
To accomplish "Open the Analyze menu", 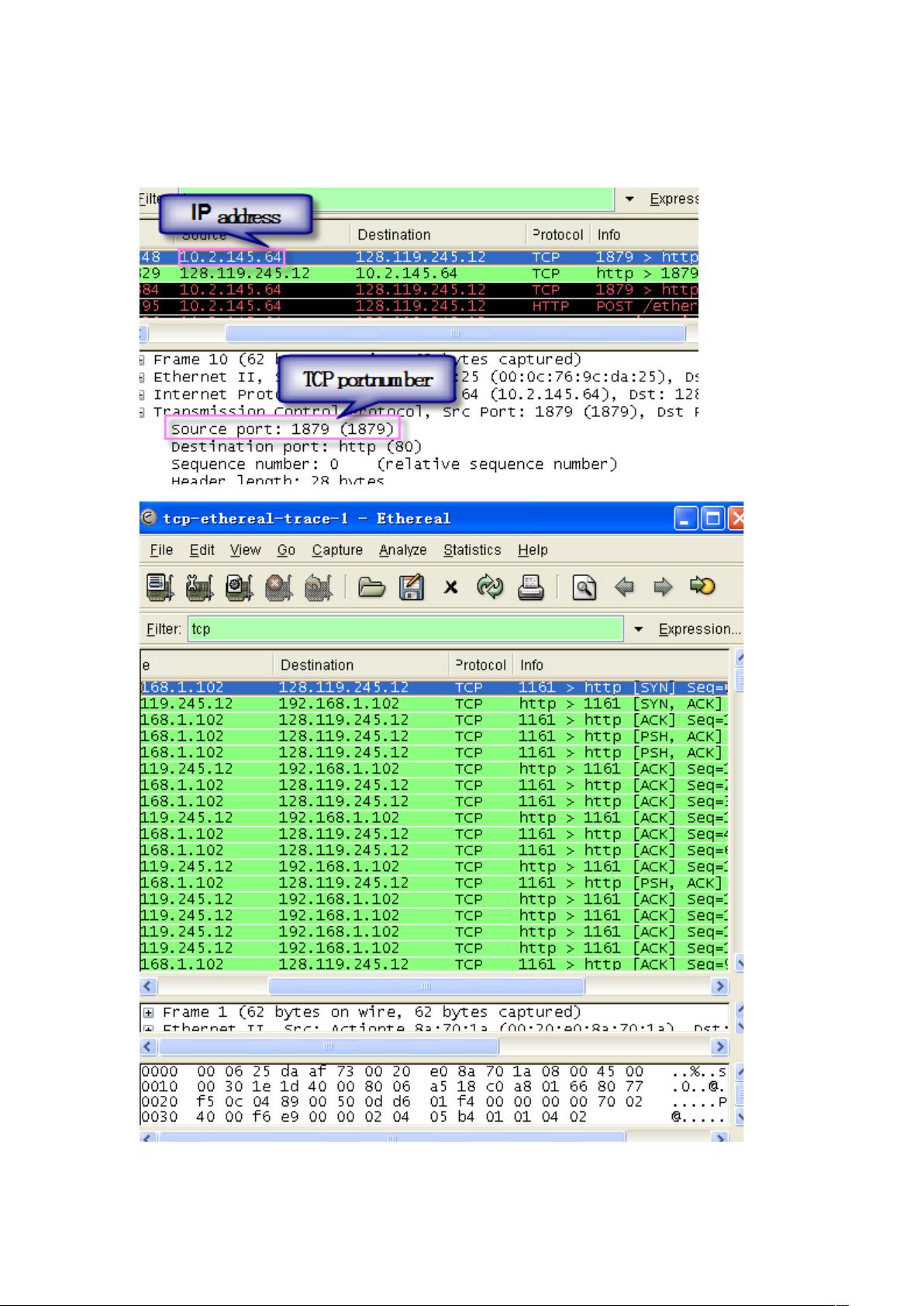I will (403, 550).
